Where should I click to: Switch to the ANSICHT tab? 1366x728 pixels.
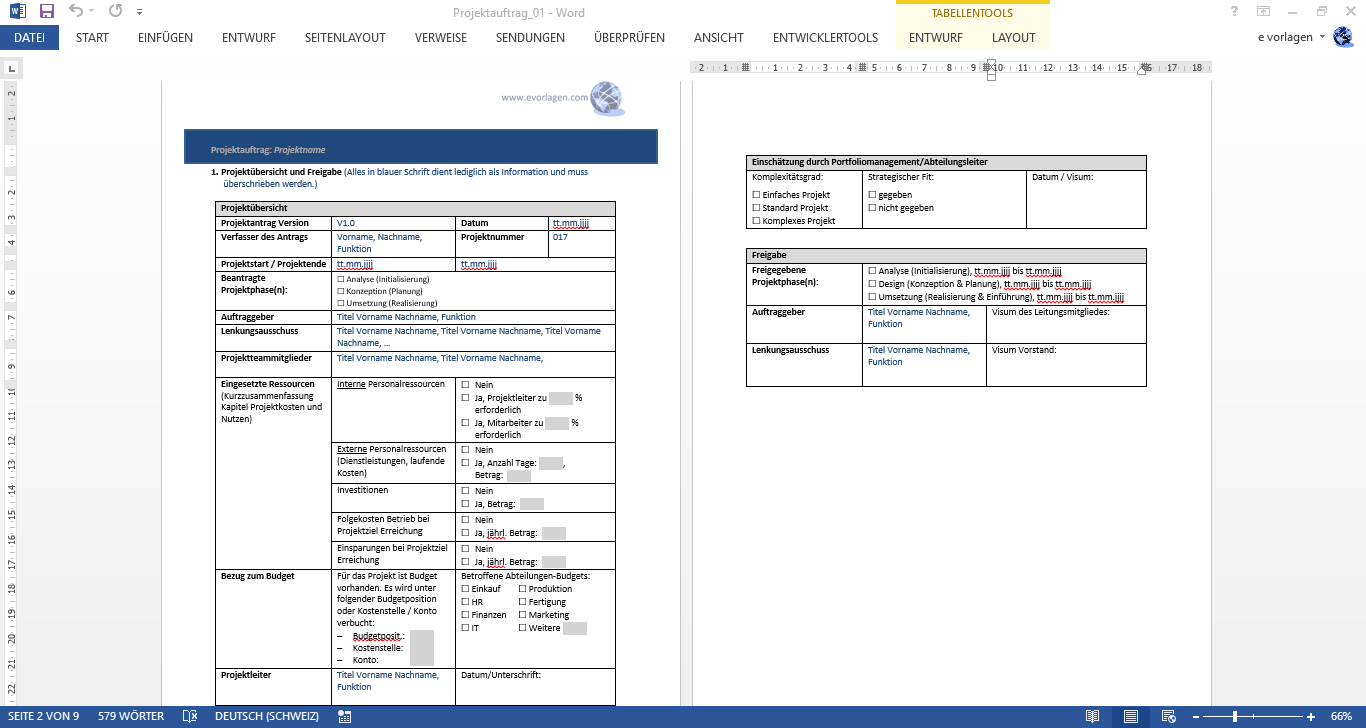pos(719,38)
